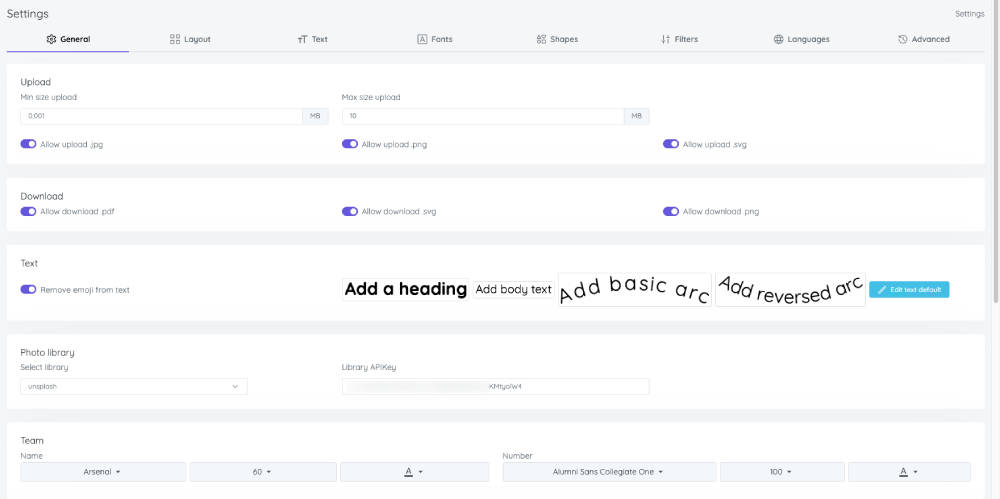This screenshot has width=1000, height=499.
Task: Click the globe icon for Languages
Action: click(x=778, y=39)
